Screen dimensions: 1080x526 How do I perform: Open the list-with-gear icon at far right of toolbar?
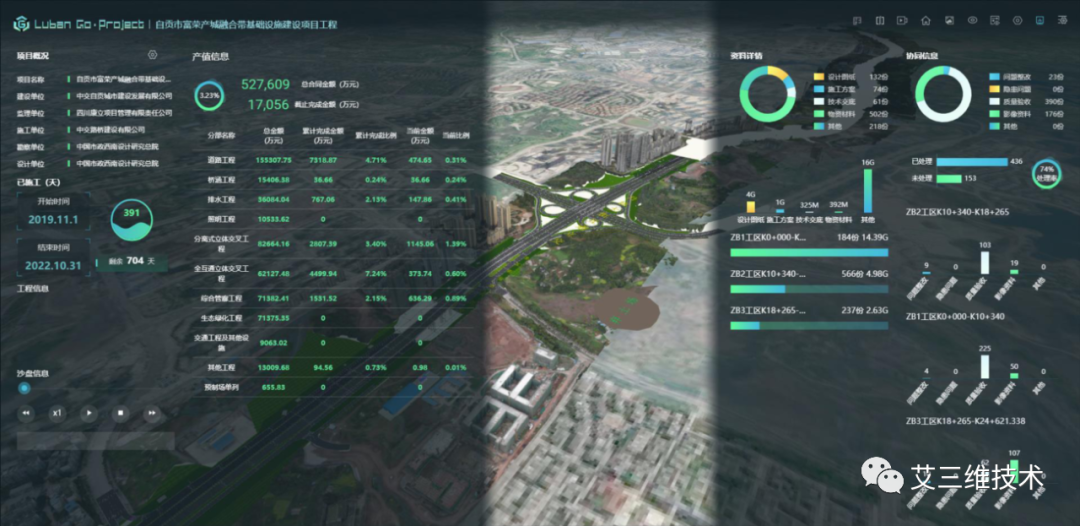[1062, 20]
